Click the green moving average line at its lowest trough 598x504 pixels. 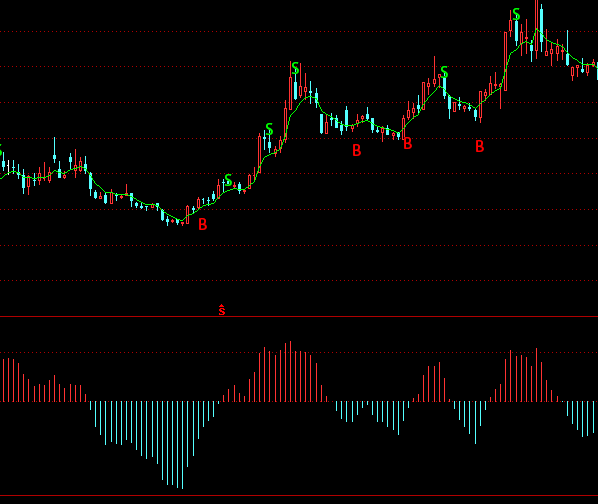pyautogui.click(x=182, y=220)
